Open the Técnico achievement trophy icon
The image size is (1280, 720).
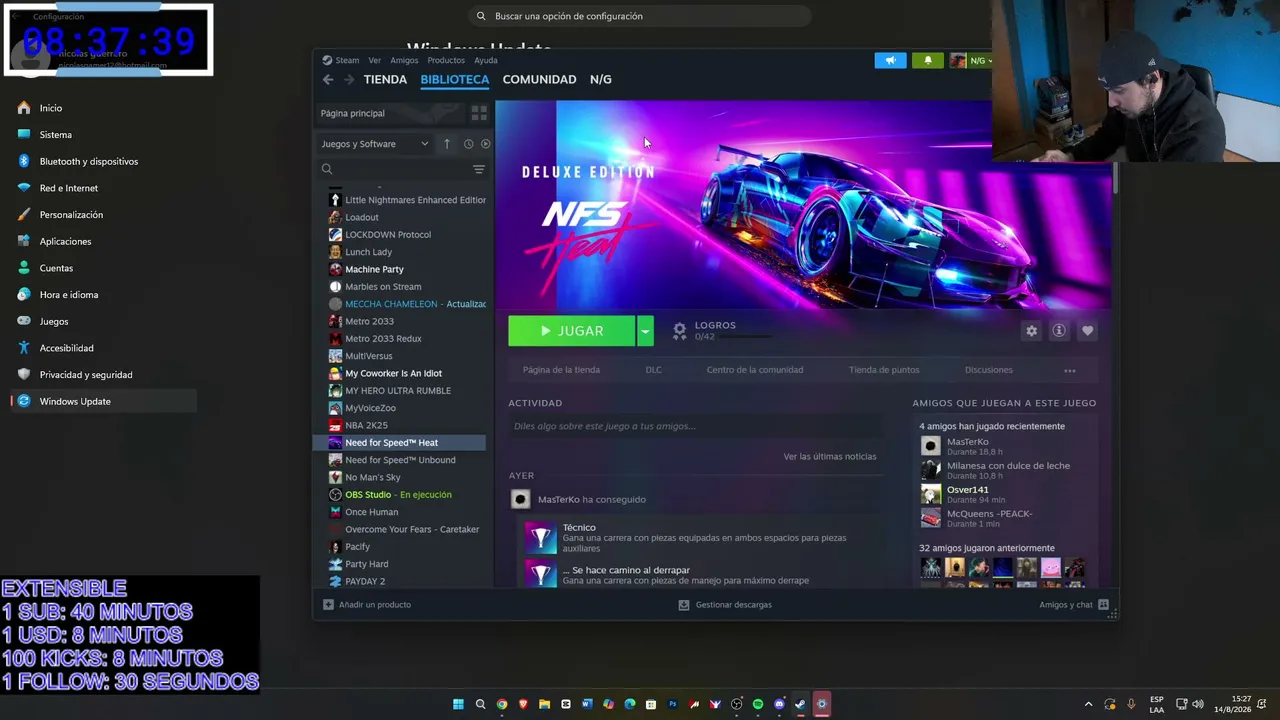(541, 537)
